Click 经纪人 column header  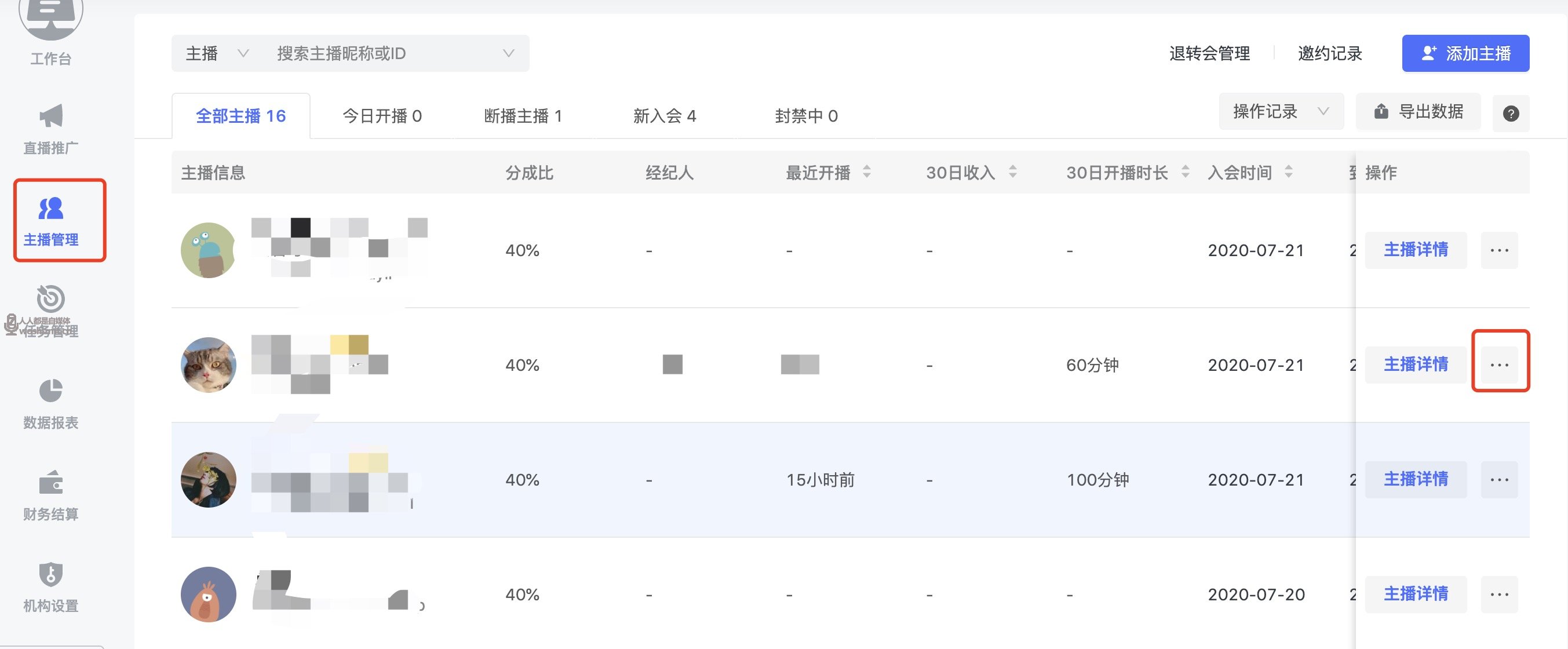pos(670,172)
